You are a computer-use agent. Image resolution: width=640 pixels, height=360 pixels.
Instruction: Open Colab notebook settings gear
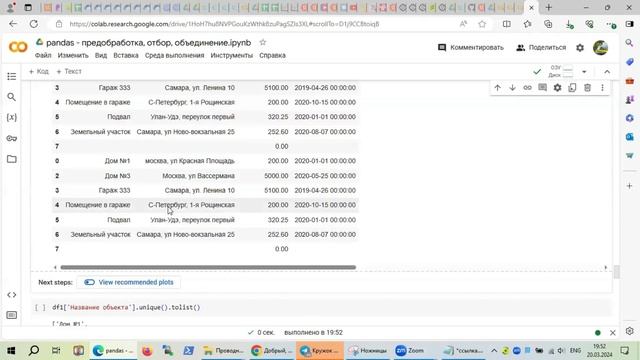tap(580, 48)
